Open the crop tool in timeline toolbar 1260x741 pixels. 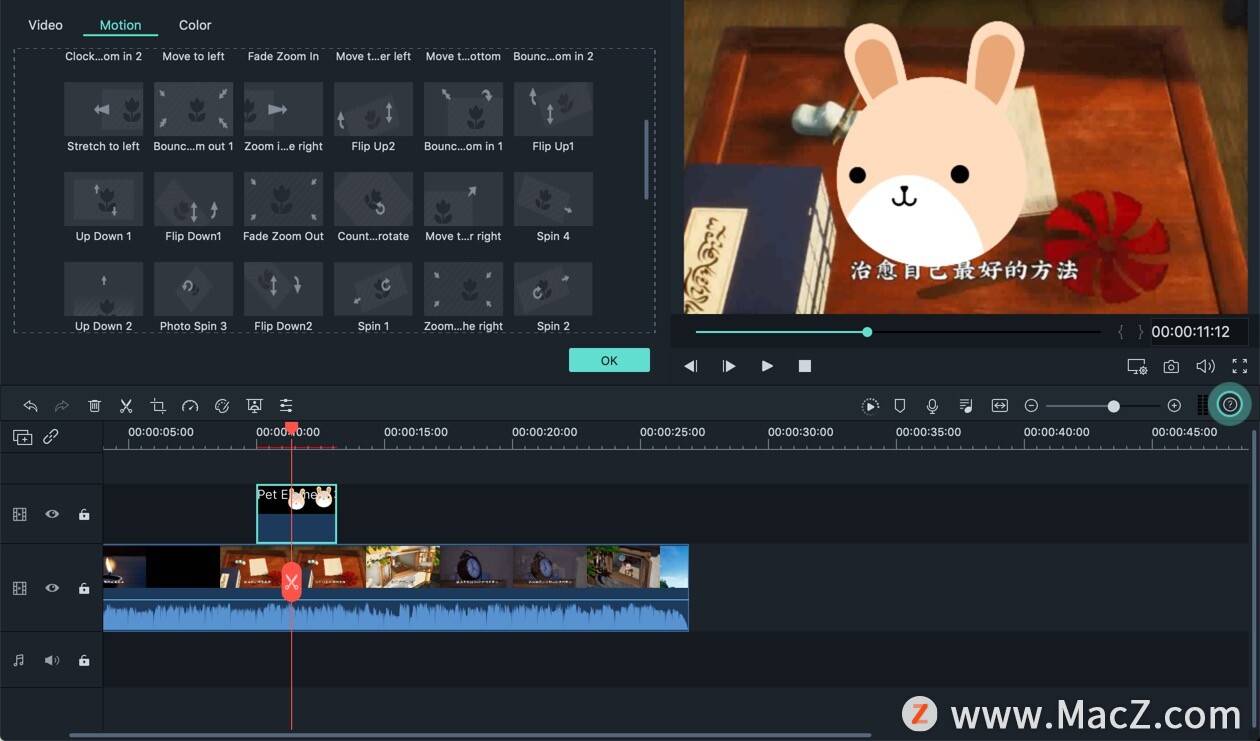pos(158,405)
